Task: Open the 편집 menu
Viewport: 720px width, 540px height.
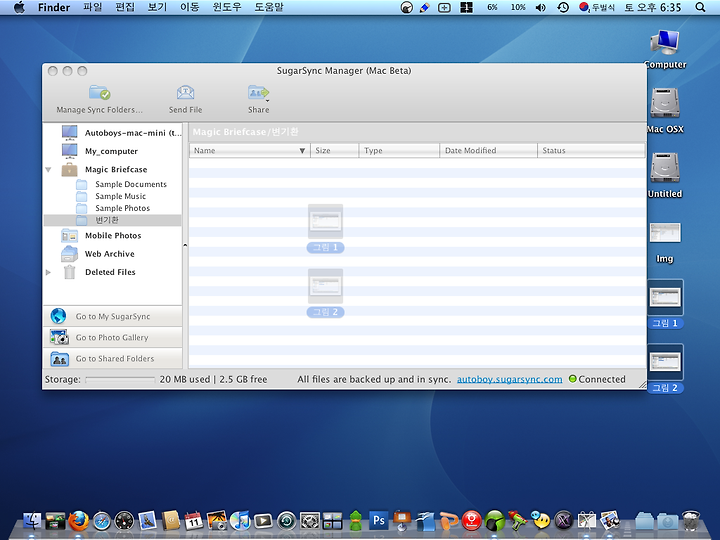Action: click(124, 7)
